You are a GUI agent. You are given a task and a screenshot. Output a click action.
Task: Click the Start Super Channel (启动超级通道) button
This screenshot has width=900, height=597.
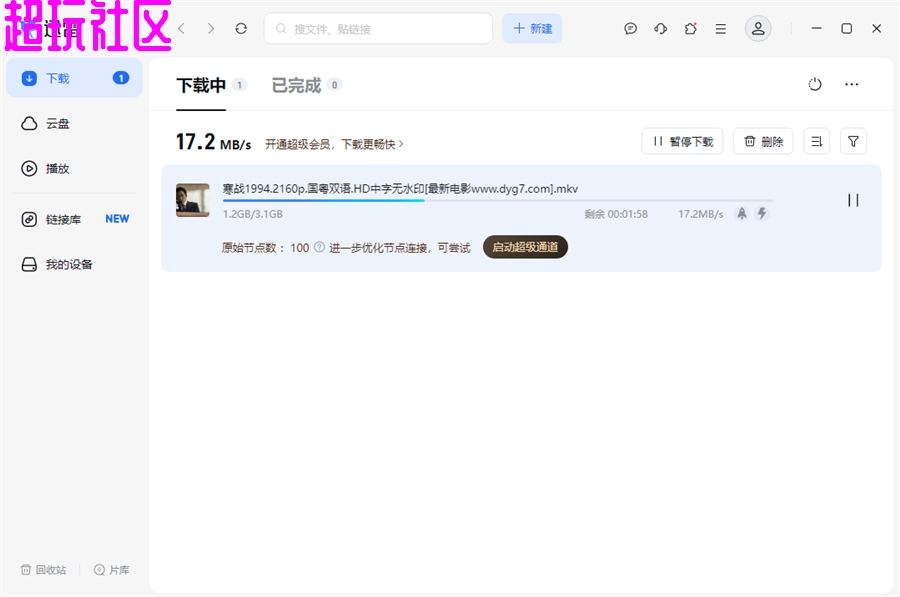525,247
